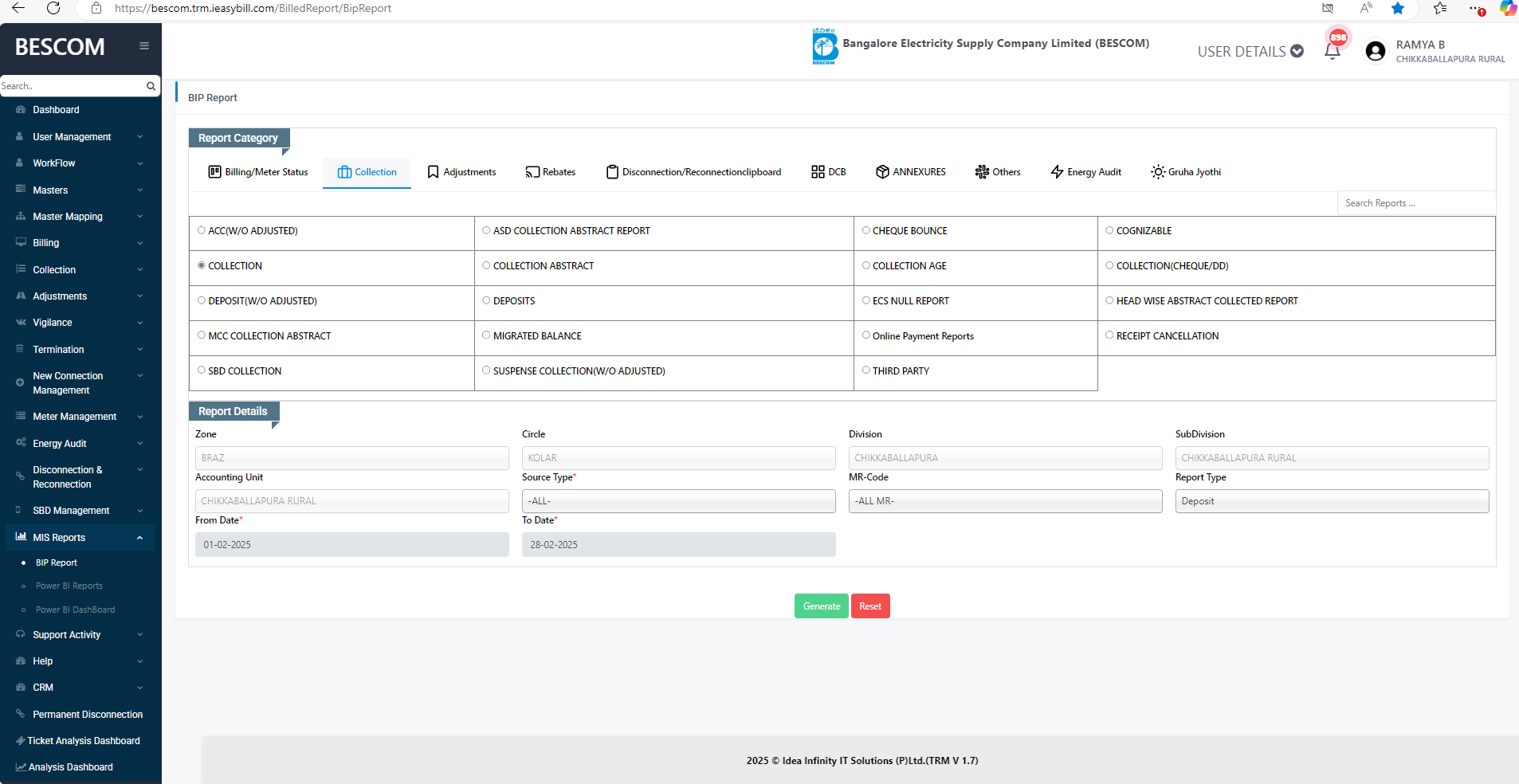The image size is (1519, 784).
Task: Select the RECEIPT CANCELLATION radio button
Action: [1109, 335]
